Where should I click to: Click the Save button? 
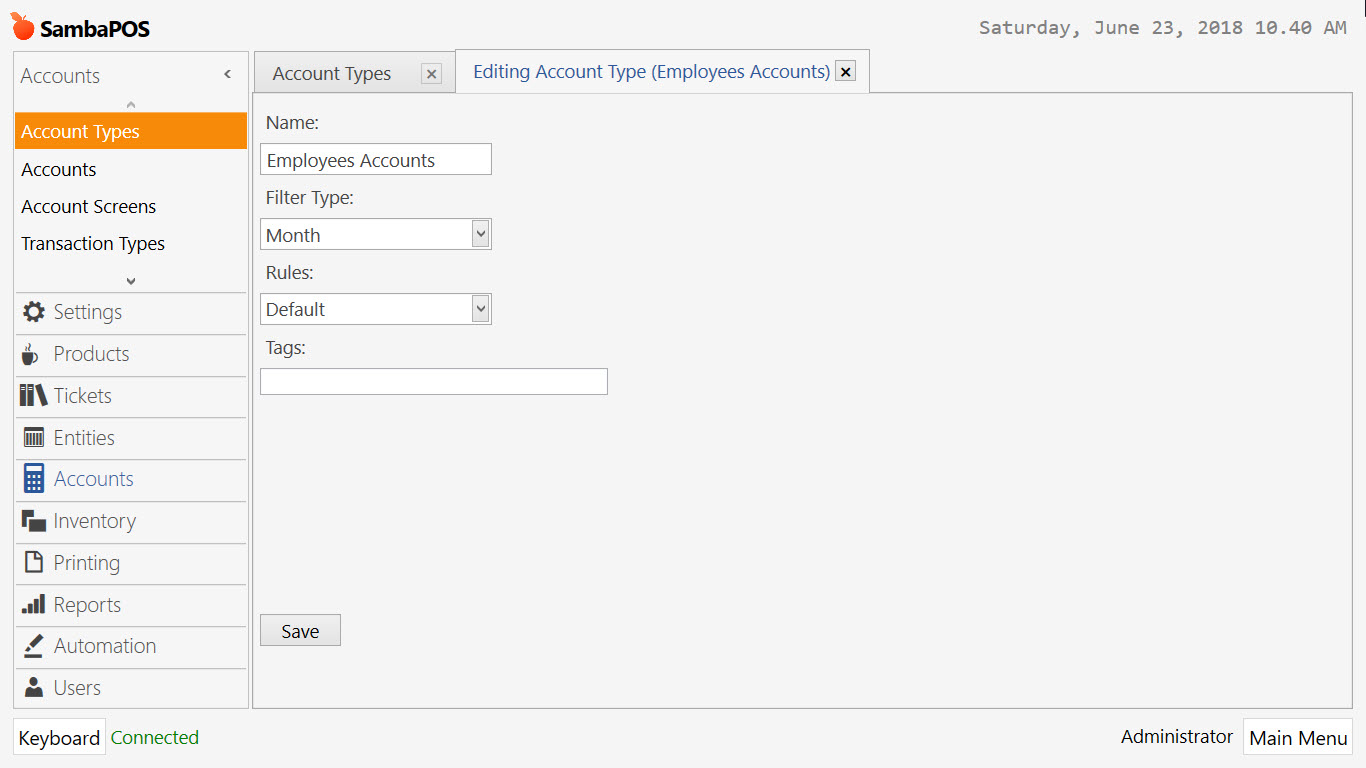(299, 630)
